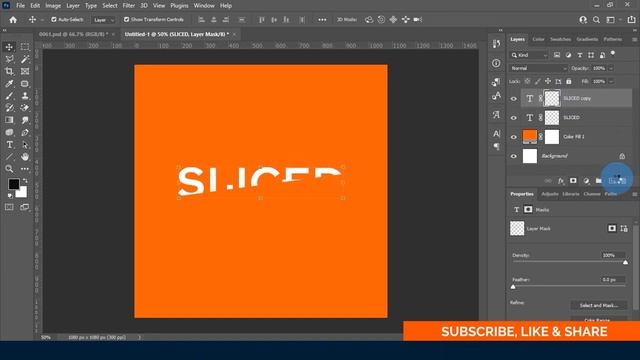This screenshot has height=360, width=640.
Task: Click Add layer mask icon in Layers panel
Action: pos(573,181)
